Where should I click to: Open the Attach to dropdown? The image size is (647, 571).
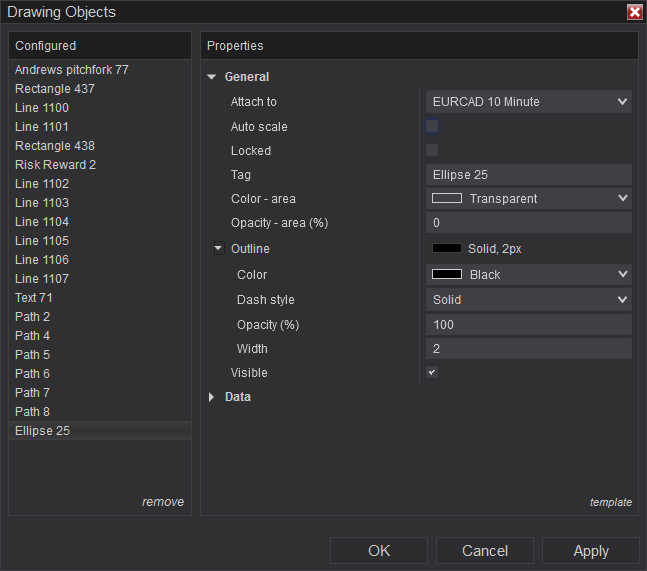528,102
